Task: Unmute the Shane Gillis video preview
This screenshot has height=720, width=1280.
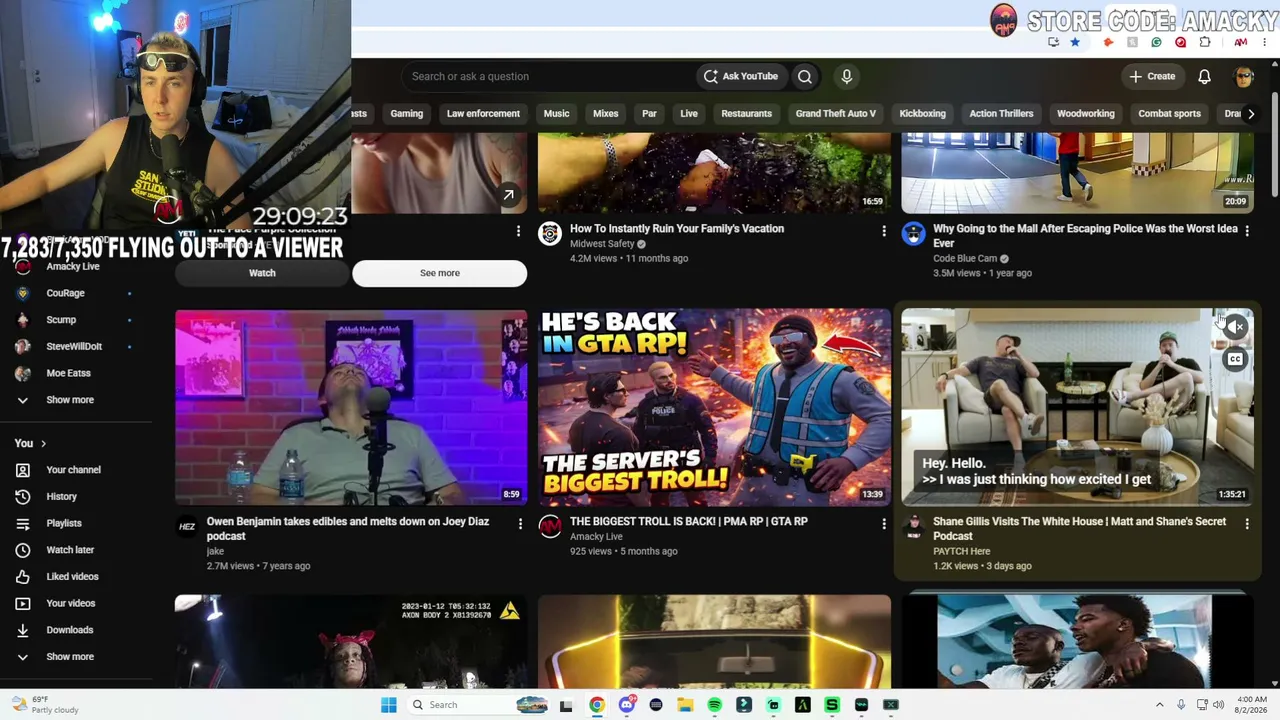Action: [1236, 327]
